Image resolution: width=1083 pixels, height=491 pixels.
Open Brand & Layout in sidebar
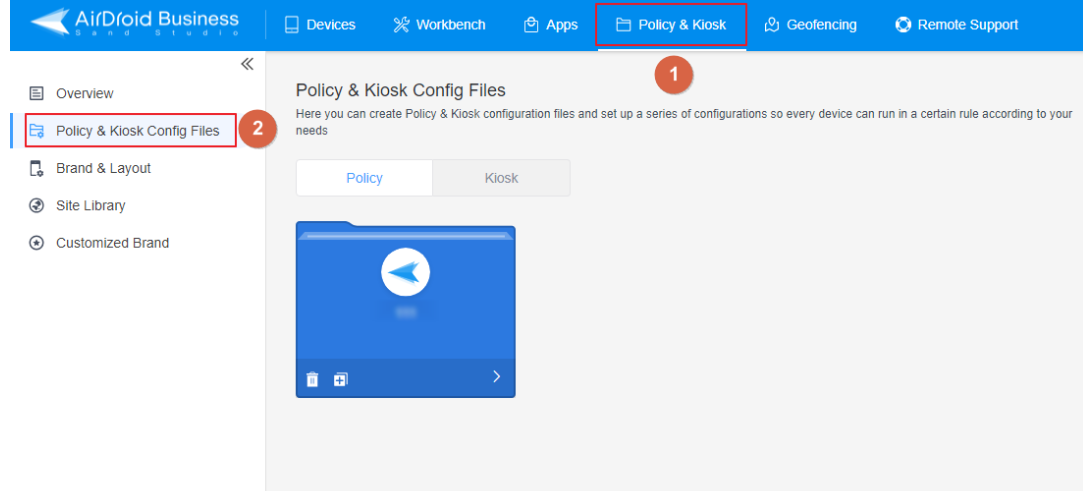pyautogui.click(x=90, y=168)
